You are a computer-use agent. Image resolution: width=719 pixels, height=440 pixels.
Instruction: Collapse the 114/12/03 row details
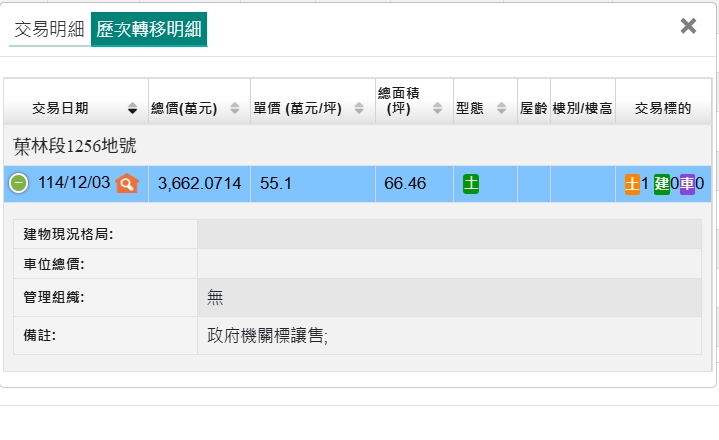point(19,183)
